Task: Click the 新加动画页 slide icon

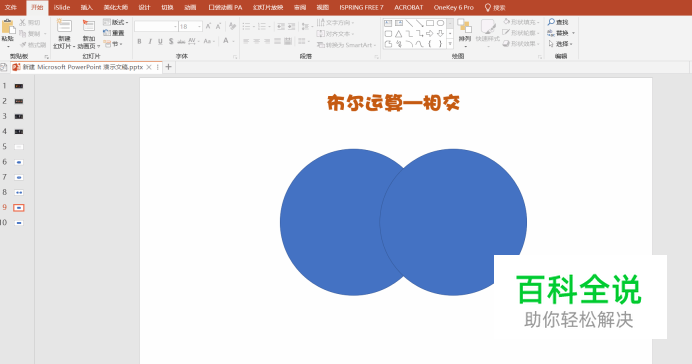Action: pos(88,26)
